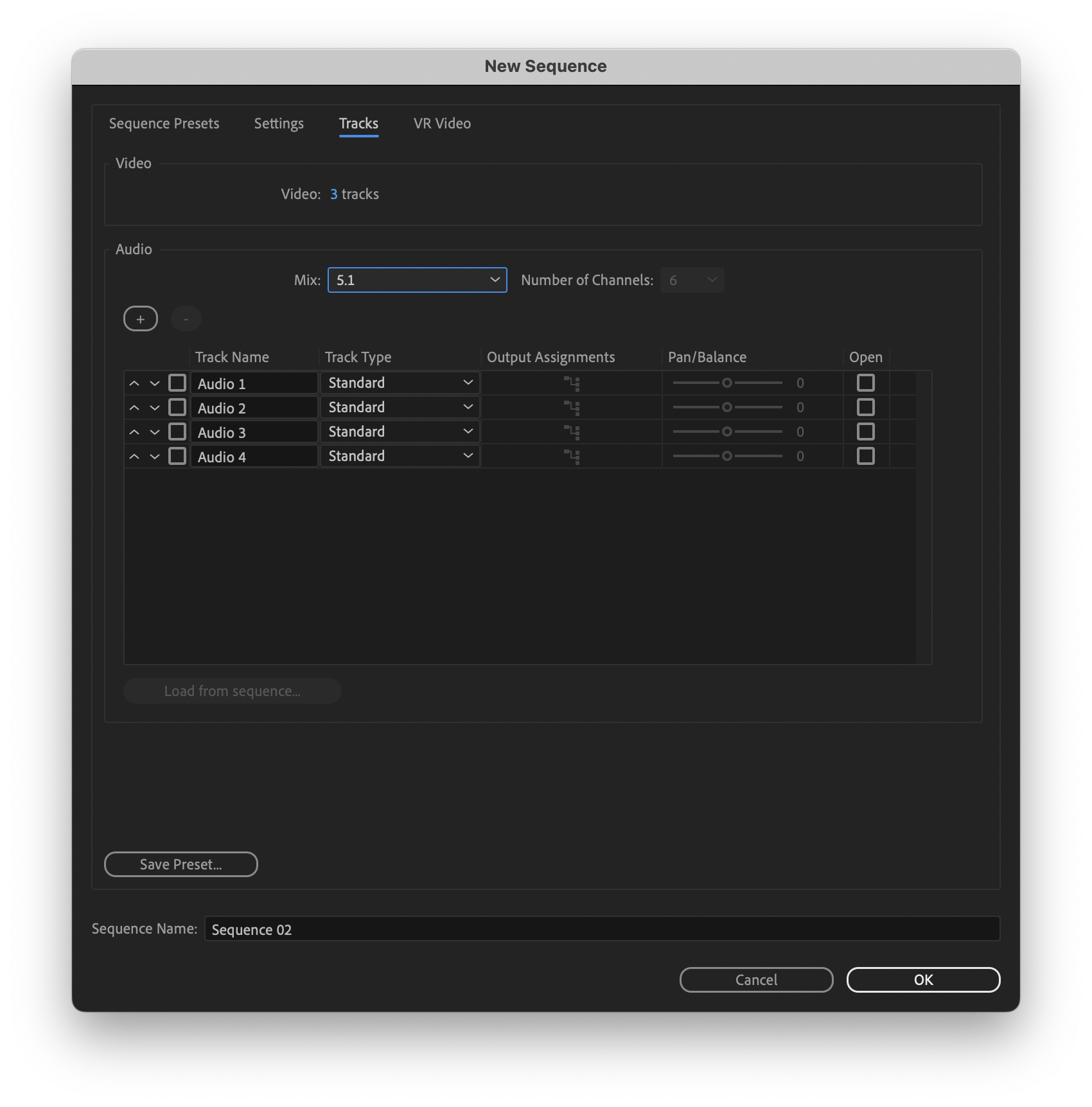Add a new audio track with the plus icon
Viewport: 1092px width, 1107px height.
coord(140,318)
